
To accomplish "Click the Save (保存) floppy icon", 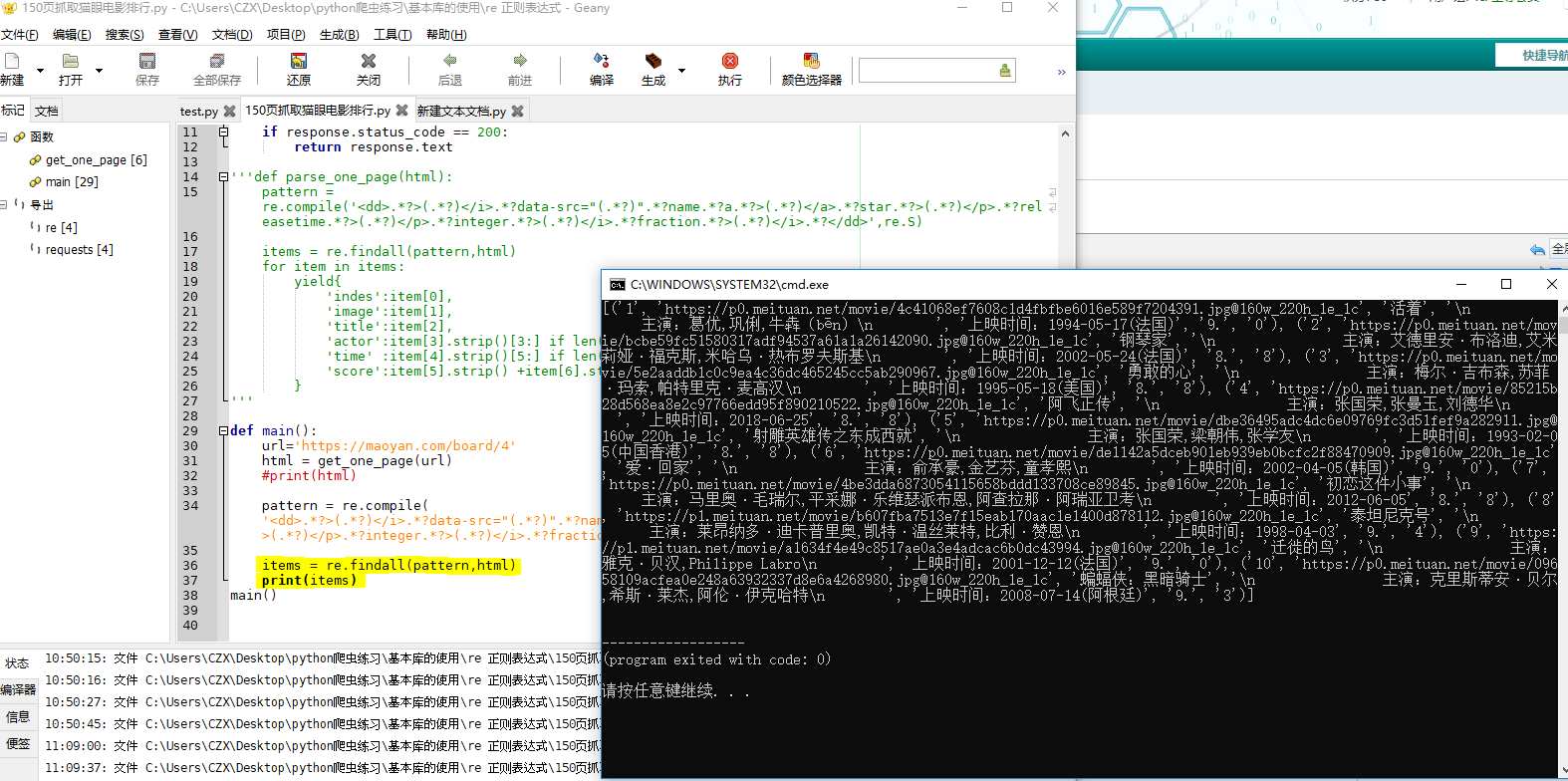I will pyautogui.click(x=147, y=62).
